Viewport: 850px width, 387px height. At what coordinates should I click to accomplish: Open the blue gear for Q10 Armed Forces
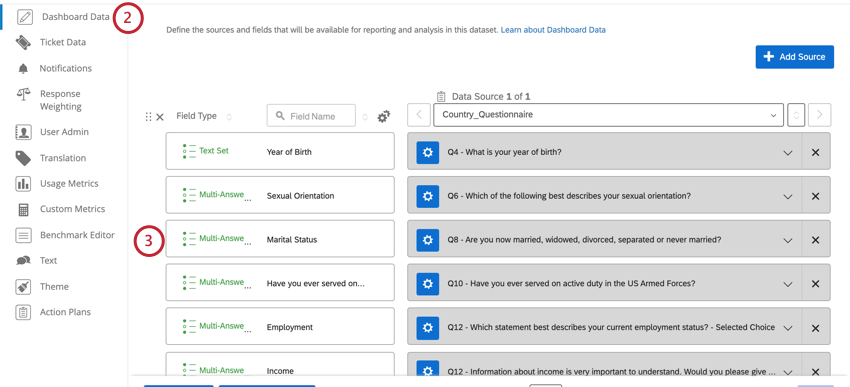[427, 284]
